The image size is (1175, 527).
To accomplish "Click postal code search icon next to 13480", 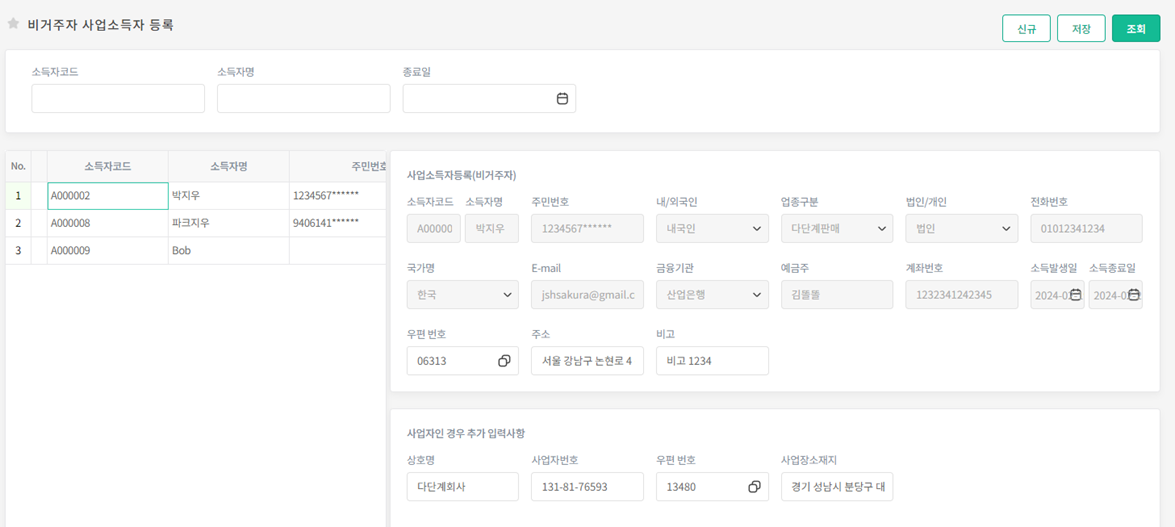I will [754, 487].
